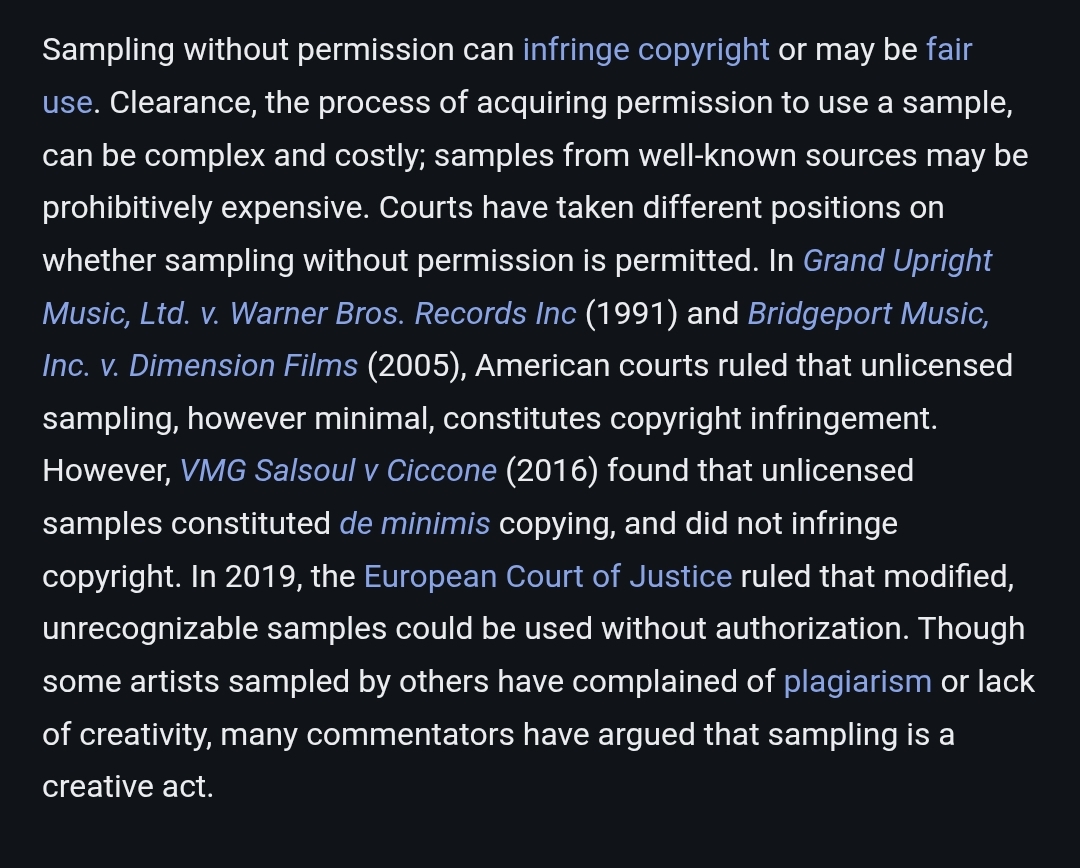
Task: Open the "VMG Salsoul v Ciccone" link
Action: pos(338,470)
